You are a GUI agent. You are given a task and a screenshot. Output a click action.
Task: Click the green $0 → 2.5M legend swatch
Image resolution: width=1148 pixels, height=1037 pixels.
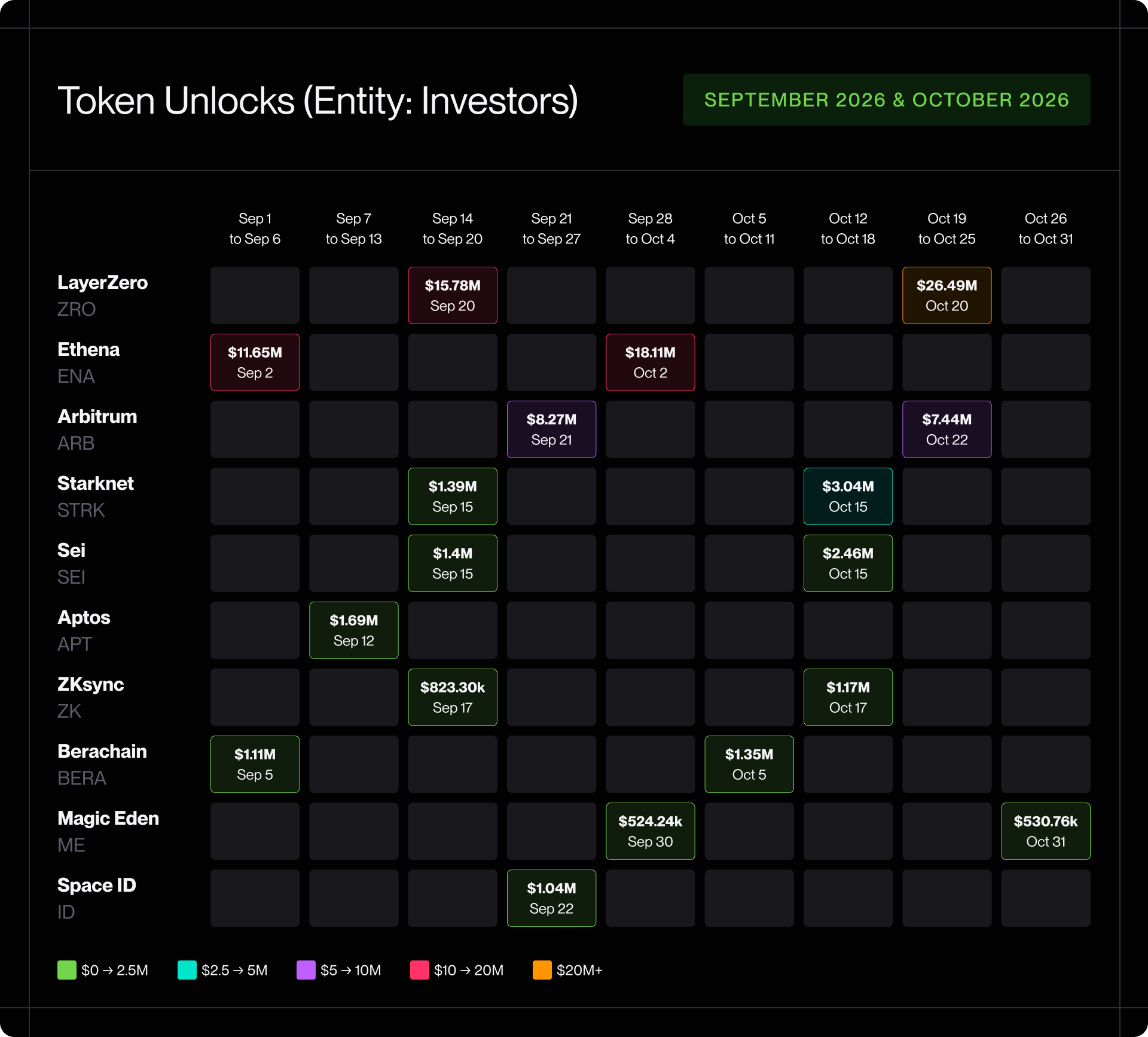coord(67,970)
